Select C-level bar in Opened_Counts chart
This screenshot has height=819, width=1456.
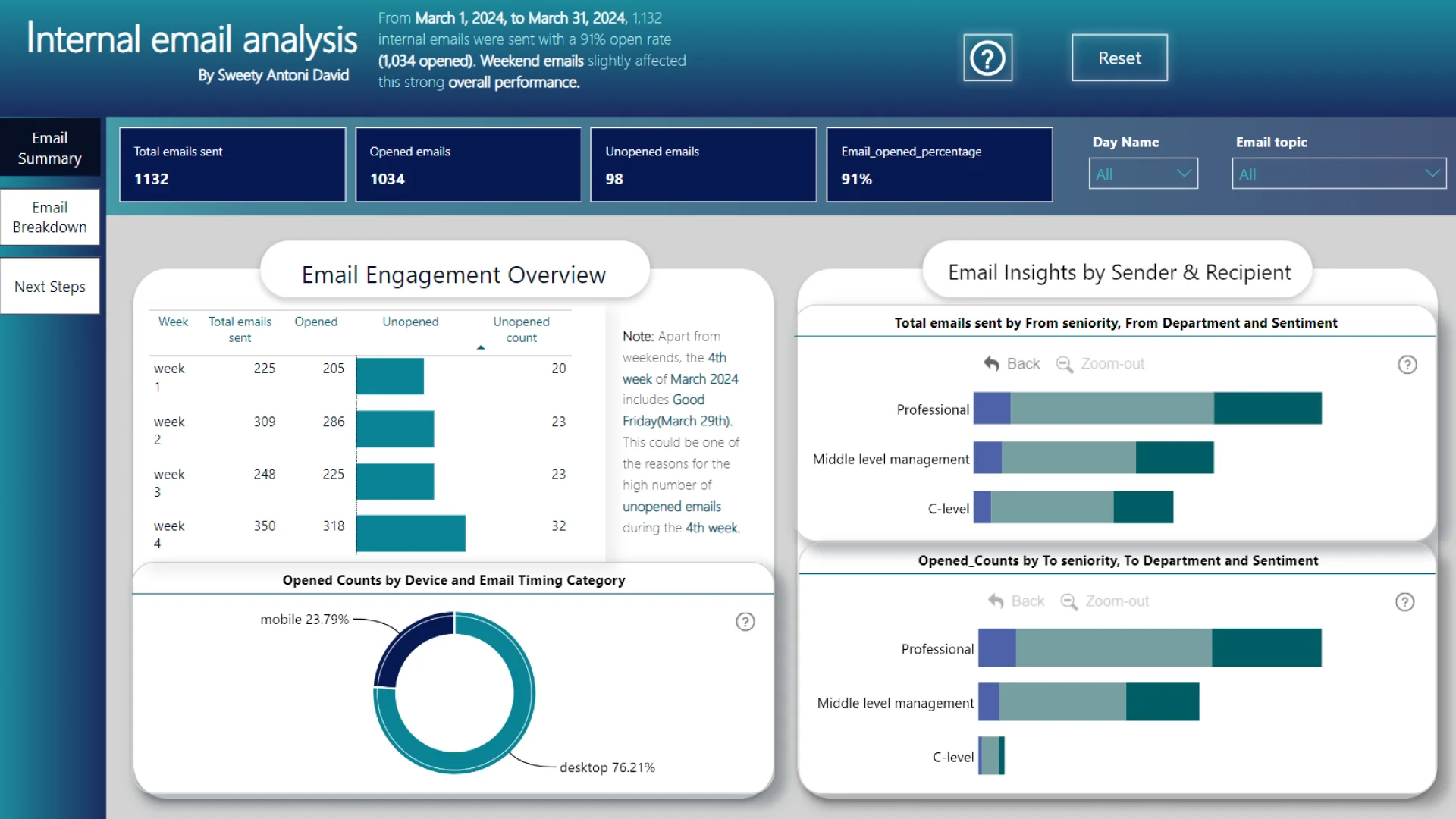pyautogui.click(x=991, y=755)
